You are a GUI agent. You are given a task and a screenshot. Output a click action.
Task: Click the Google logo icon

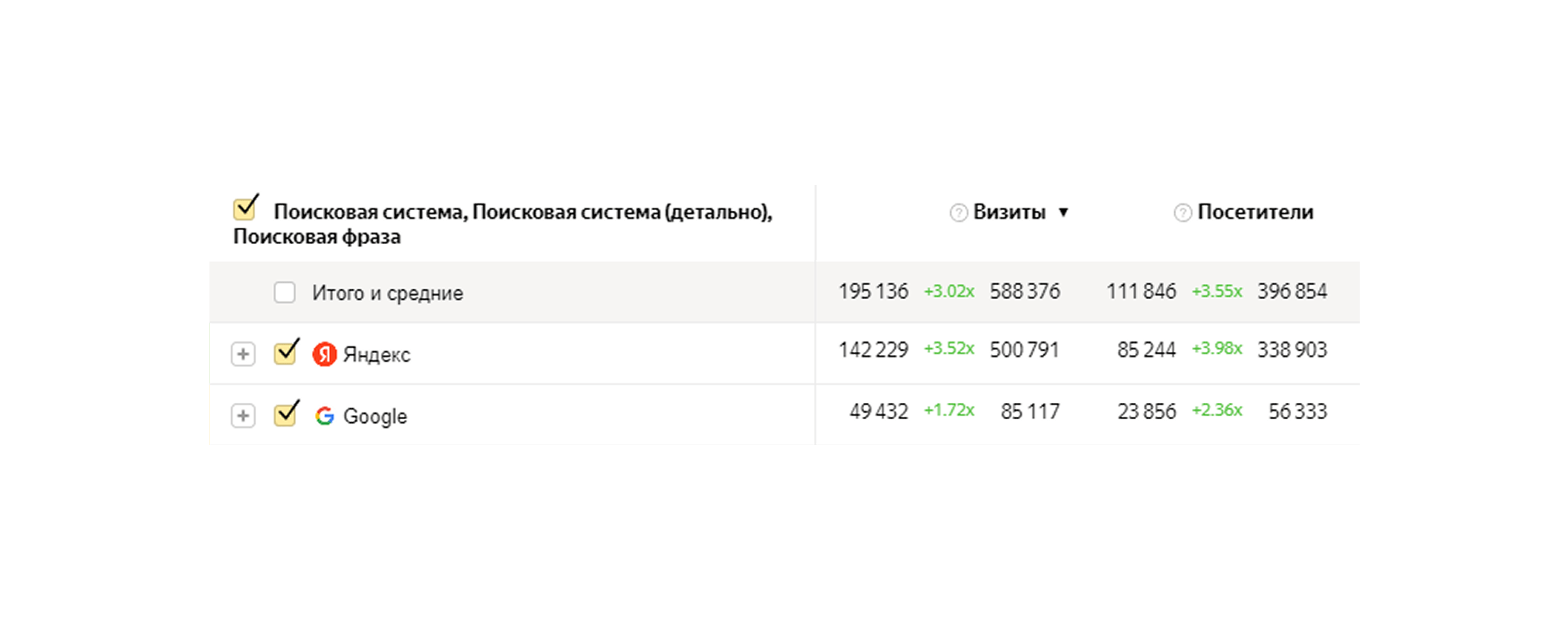point(325,416)
